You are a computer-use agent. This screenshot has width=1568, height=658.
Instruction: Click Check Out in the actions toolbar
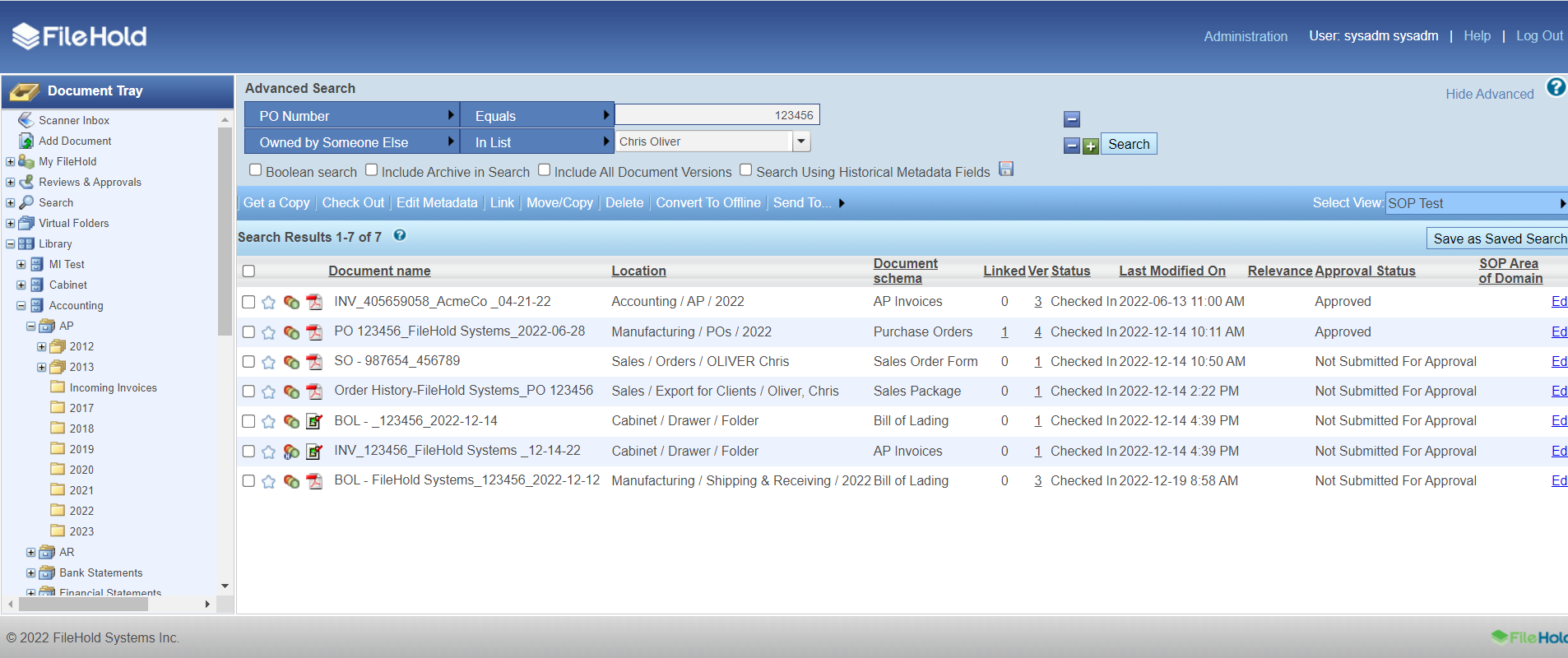(x=353, y=203)
